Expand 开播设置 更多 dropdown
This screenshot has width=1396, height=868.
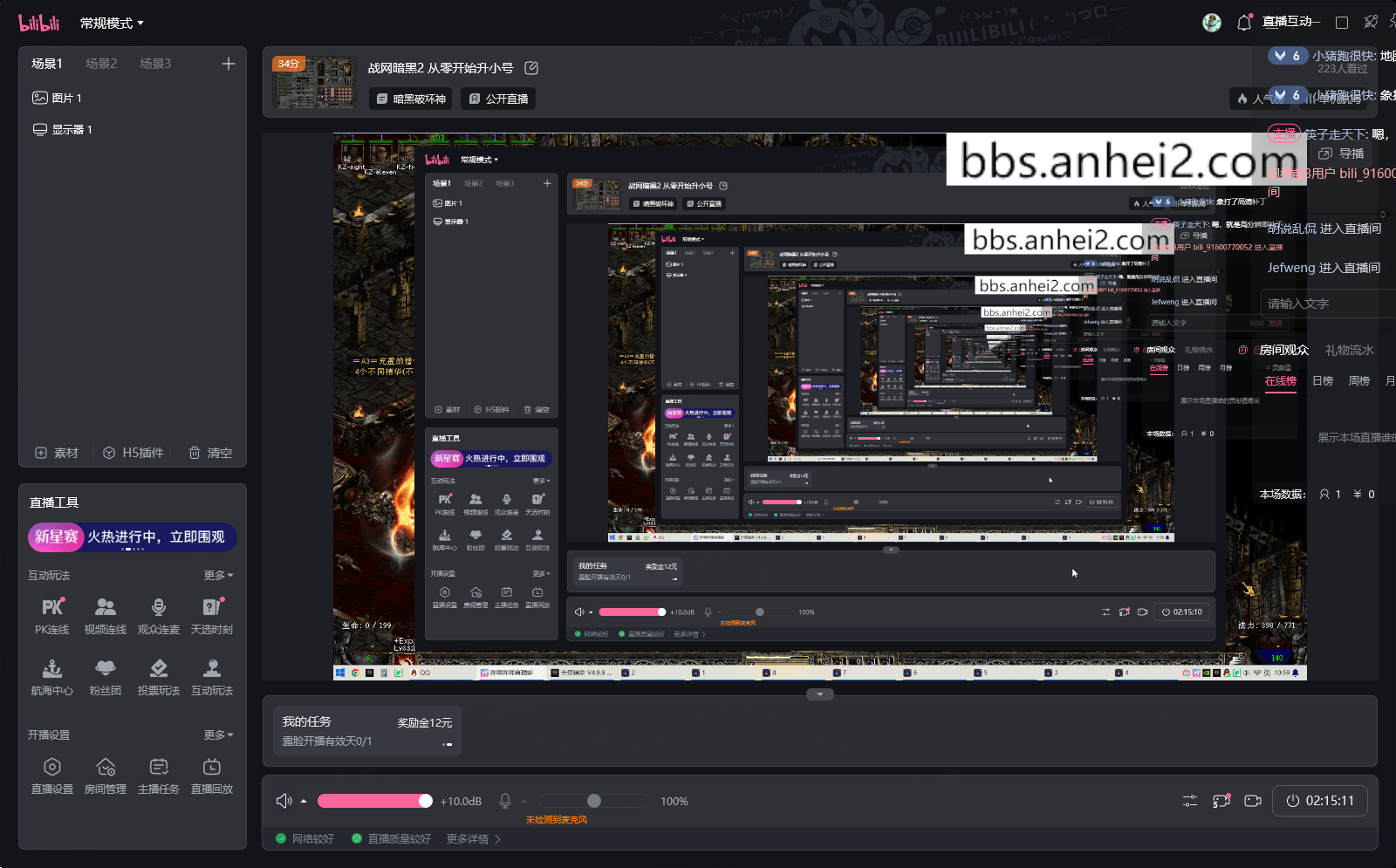219,735
